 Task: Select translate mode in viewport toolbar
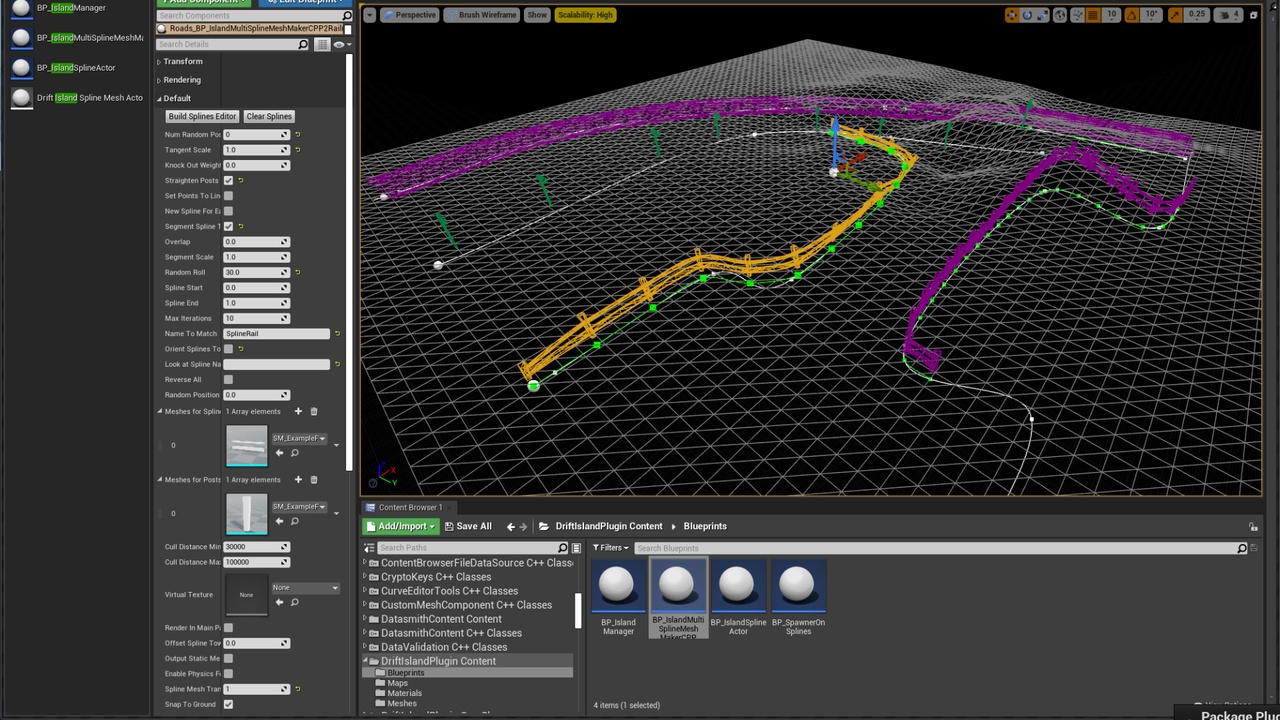tap(1011, 15)
